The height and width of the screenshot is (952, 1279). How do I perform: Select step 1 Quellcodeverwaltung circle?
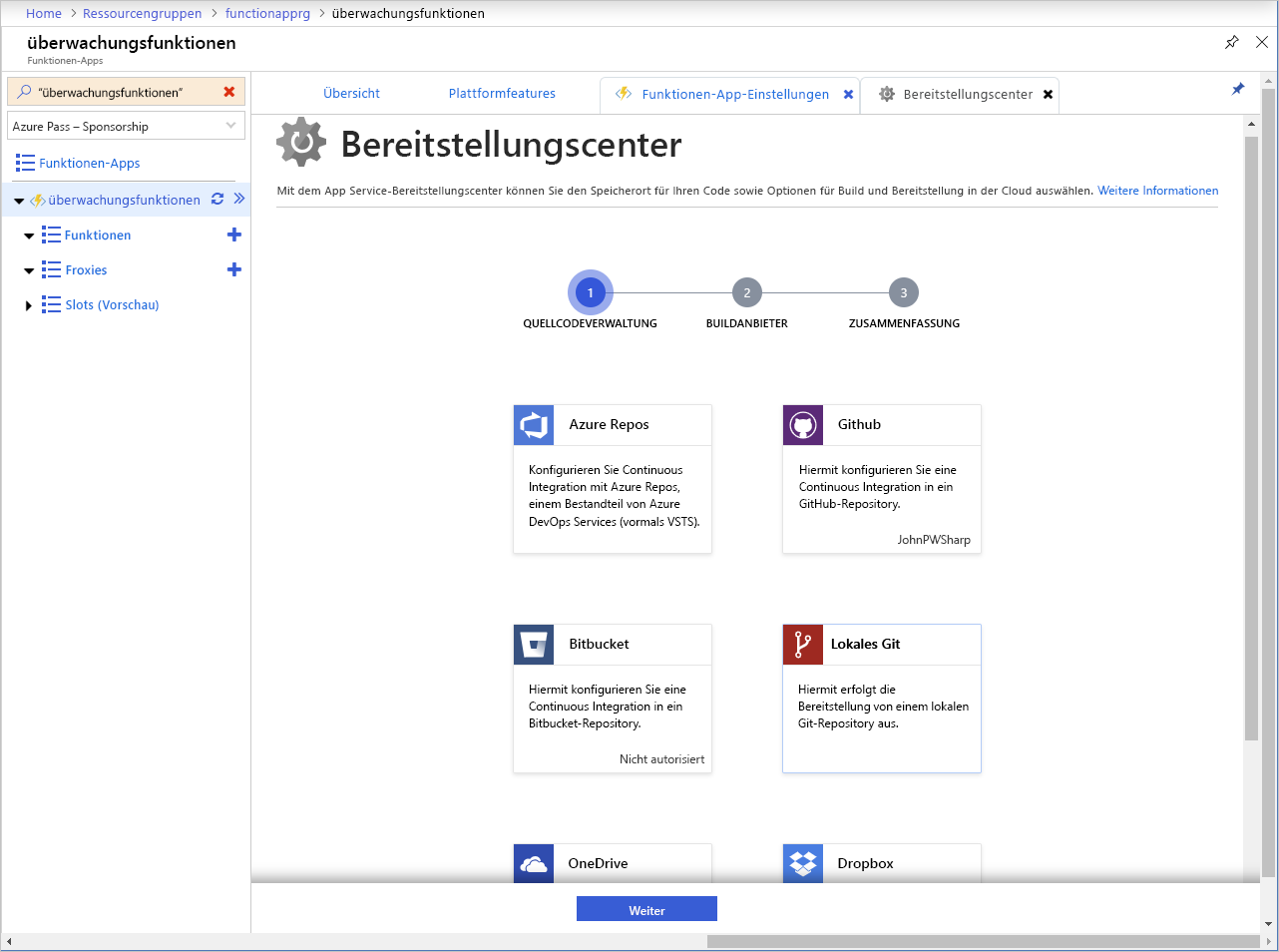591,292
